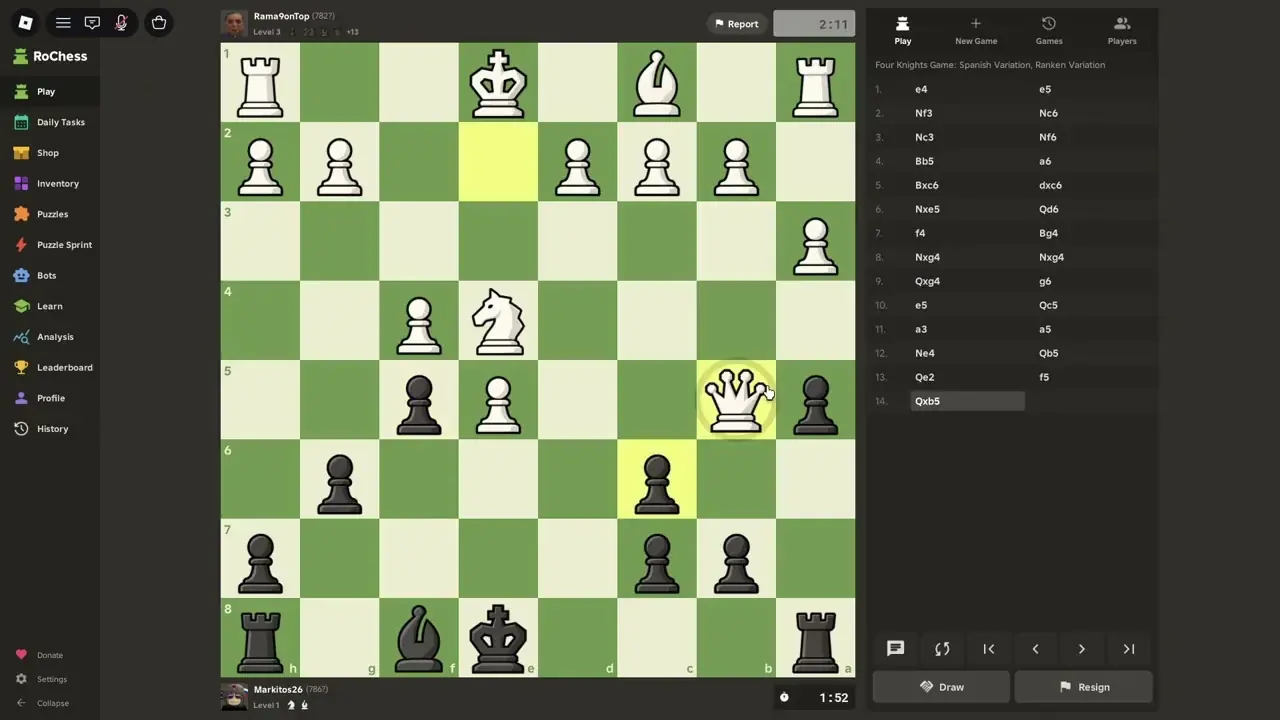Viewport: 1280px width, 720px height.
Task: Select move Qxb5 in move list
Action: 967,401
